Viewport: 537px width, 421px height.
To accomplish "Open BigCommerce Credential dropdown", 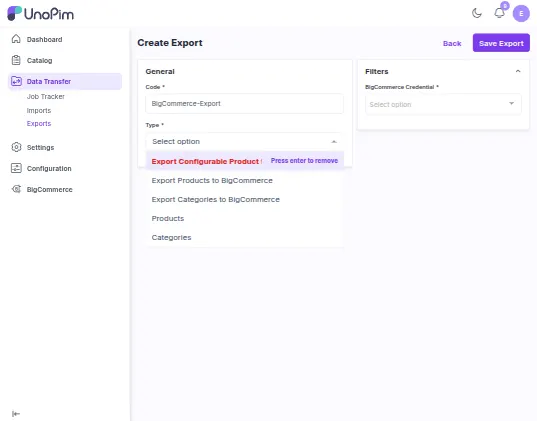I will [x=443, y=104].
